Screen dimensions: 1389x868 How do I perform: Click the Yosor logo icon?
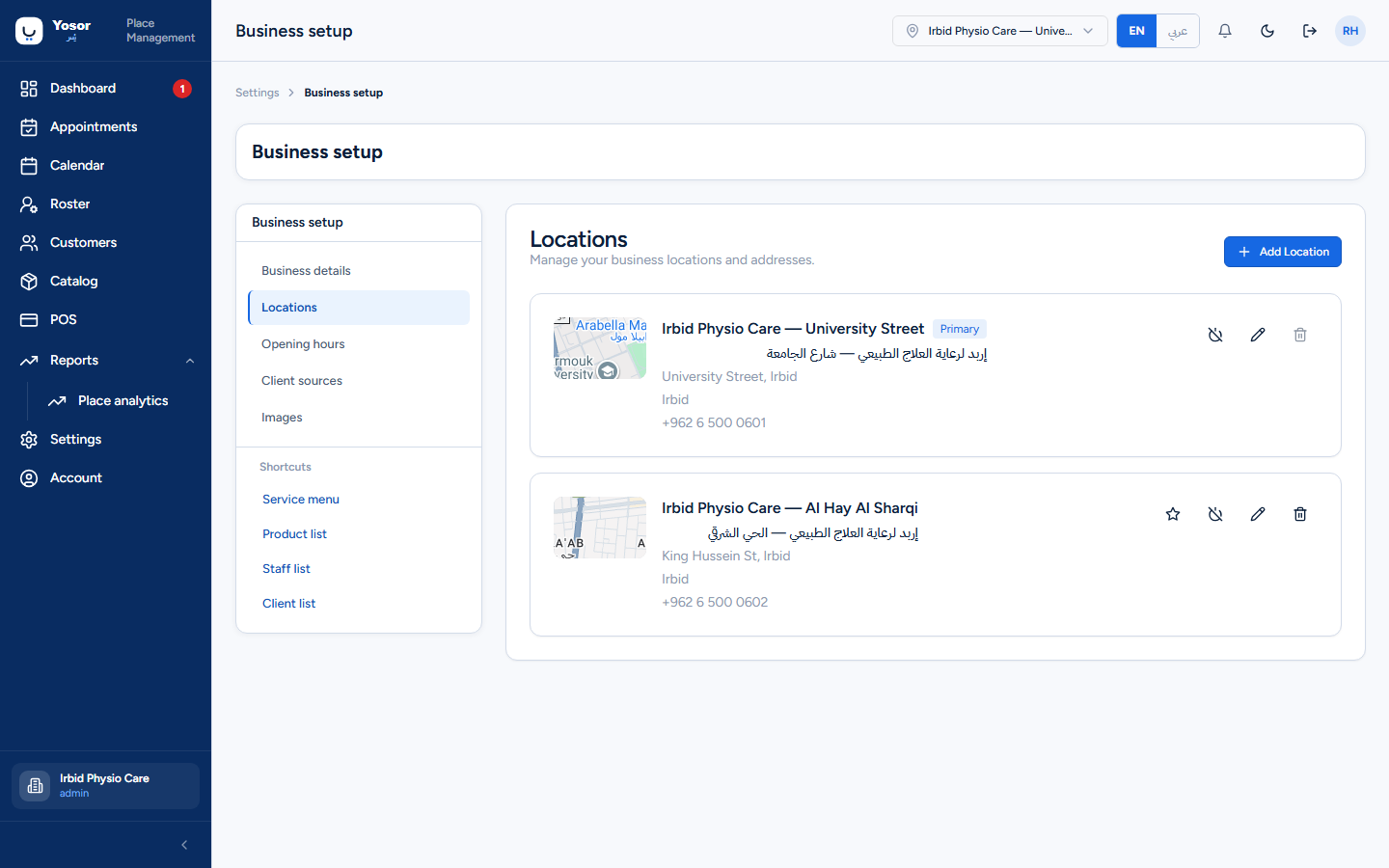coord(29,31)
